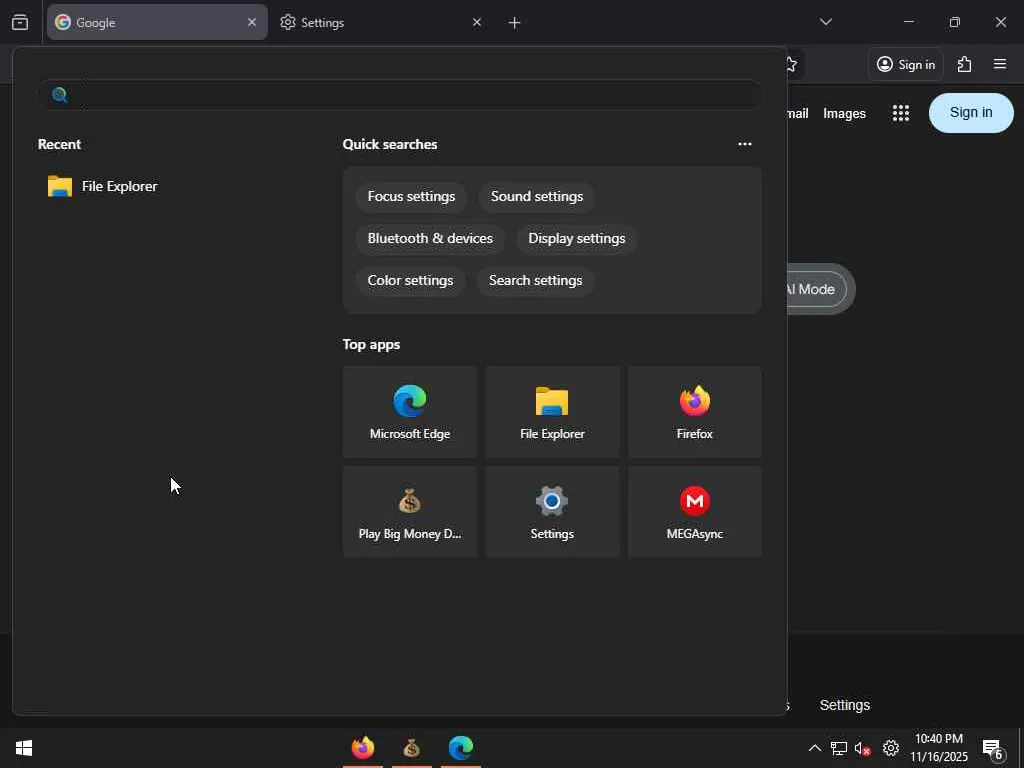Open Firefox application hamburger menu
The width and height of the screenshot is (1024, 768).
[1000, 64]
